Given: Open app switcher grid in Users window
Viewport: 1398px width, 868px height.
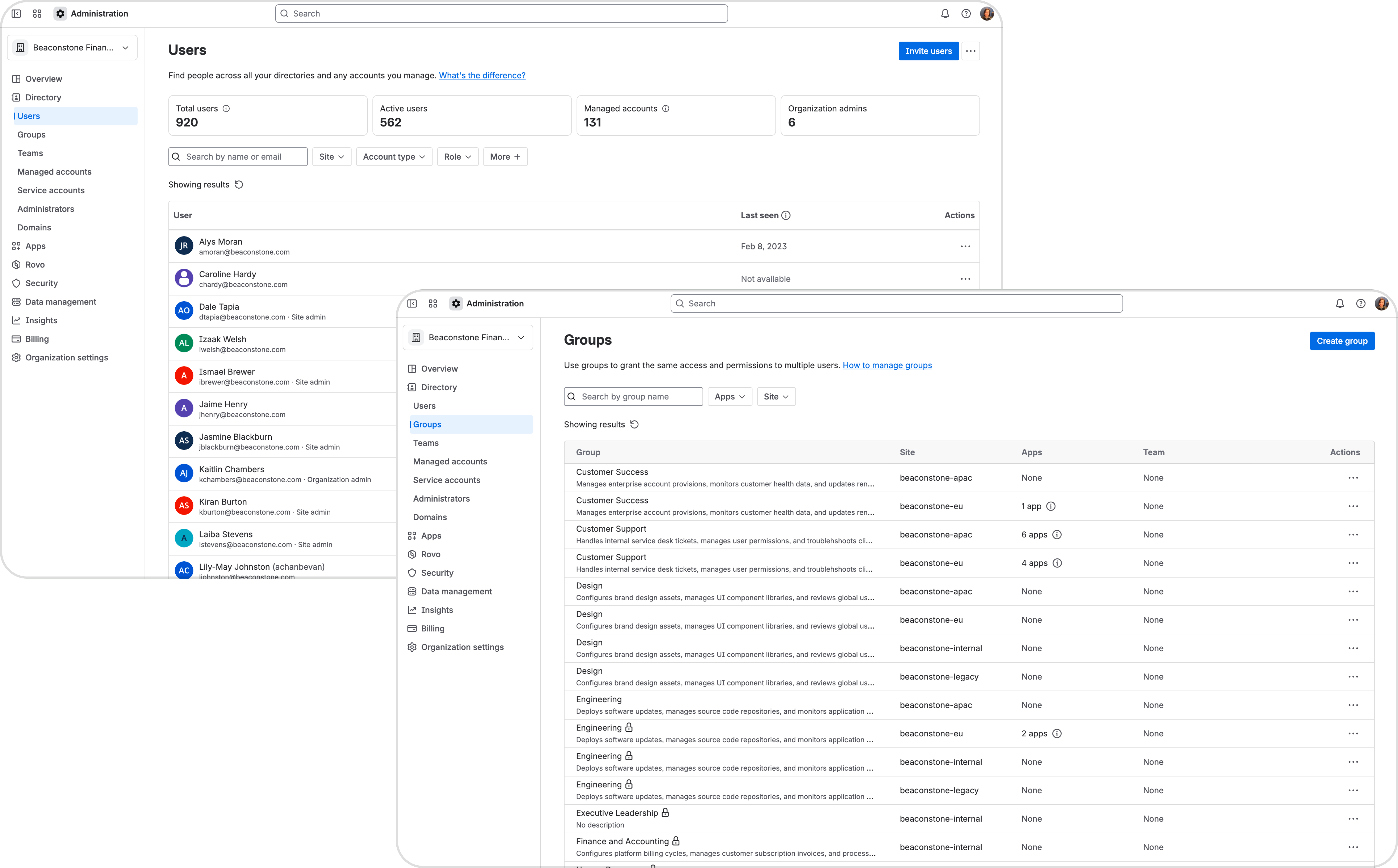Looking at the screenshot, I should tap(37, 14).
